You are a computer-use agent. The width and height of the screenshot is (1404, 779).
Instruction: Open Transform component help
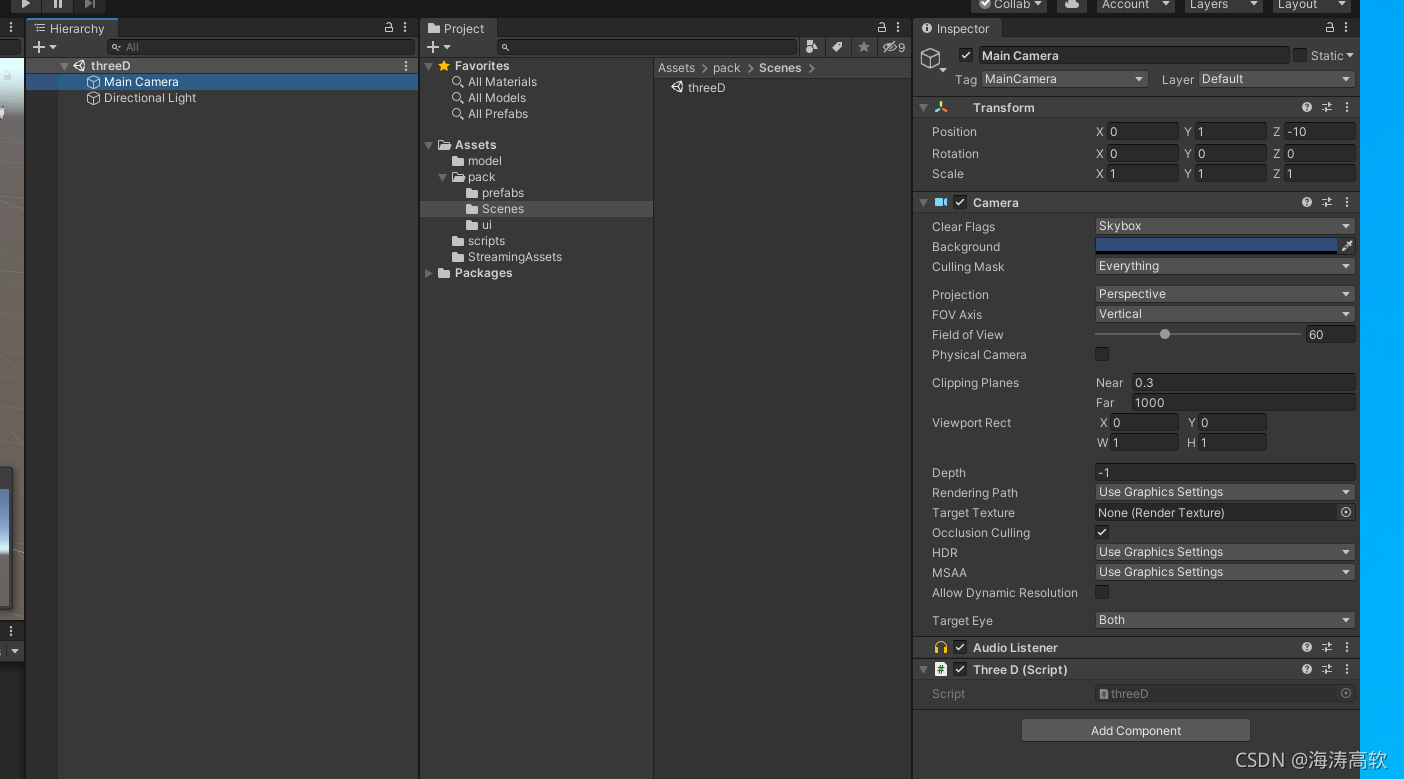(x=1307, y=107)
